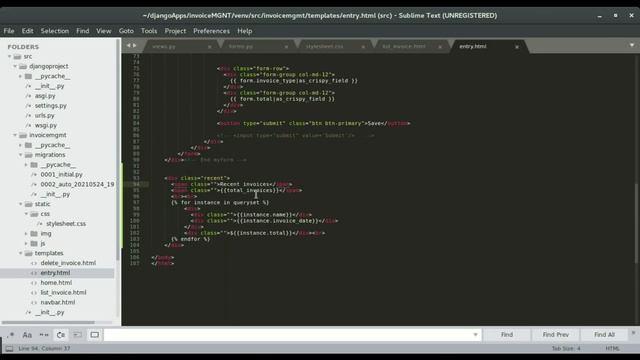Open the Goto menu
640x360 pixels.
126,31
